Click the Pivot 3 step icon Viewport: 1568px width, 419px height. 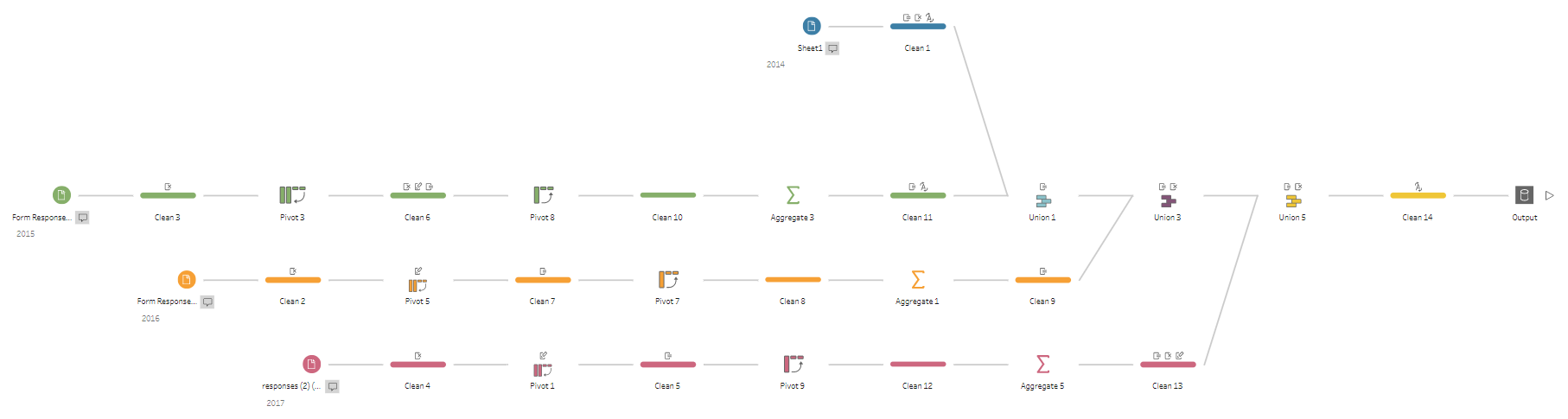(292, 195)
